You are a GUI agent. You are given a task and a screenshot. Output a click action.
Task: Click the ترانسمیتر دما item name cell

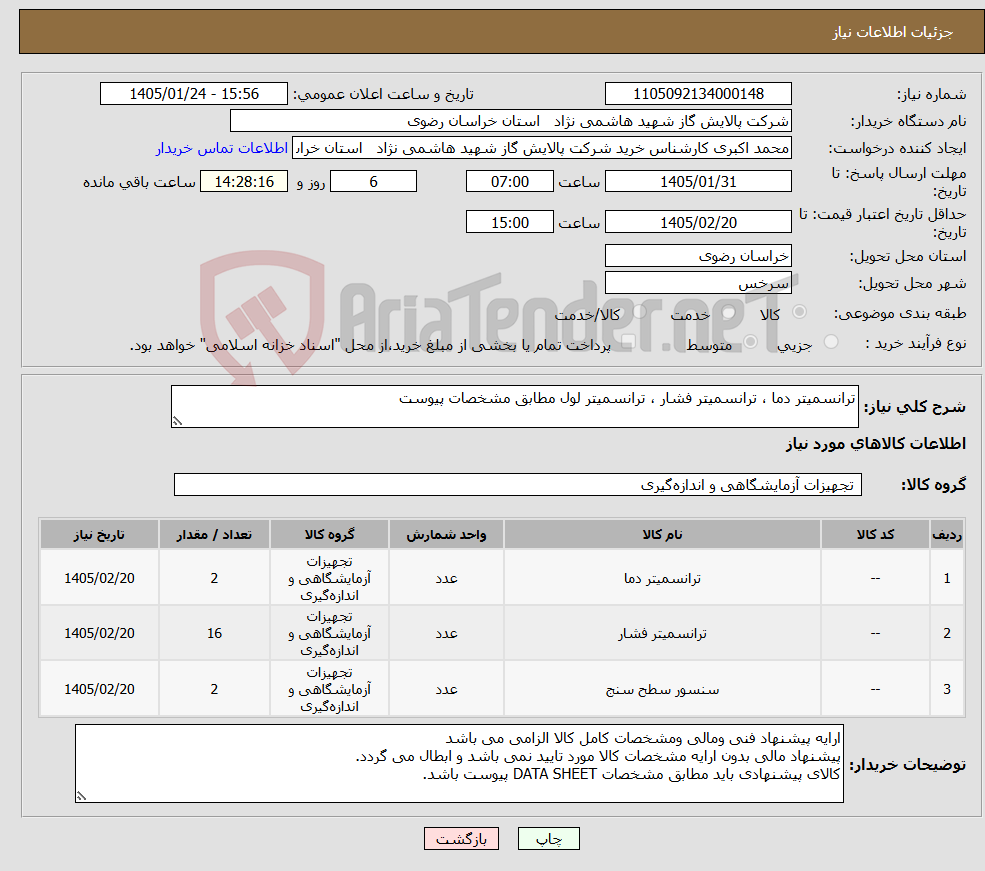click(x=662, y=578)
